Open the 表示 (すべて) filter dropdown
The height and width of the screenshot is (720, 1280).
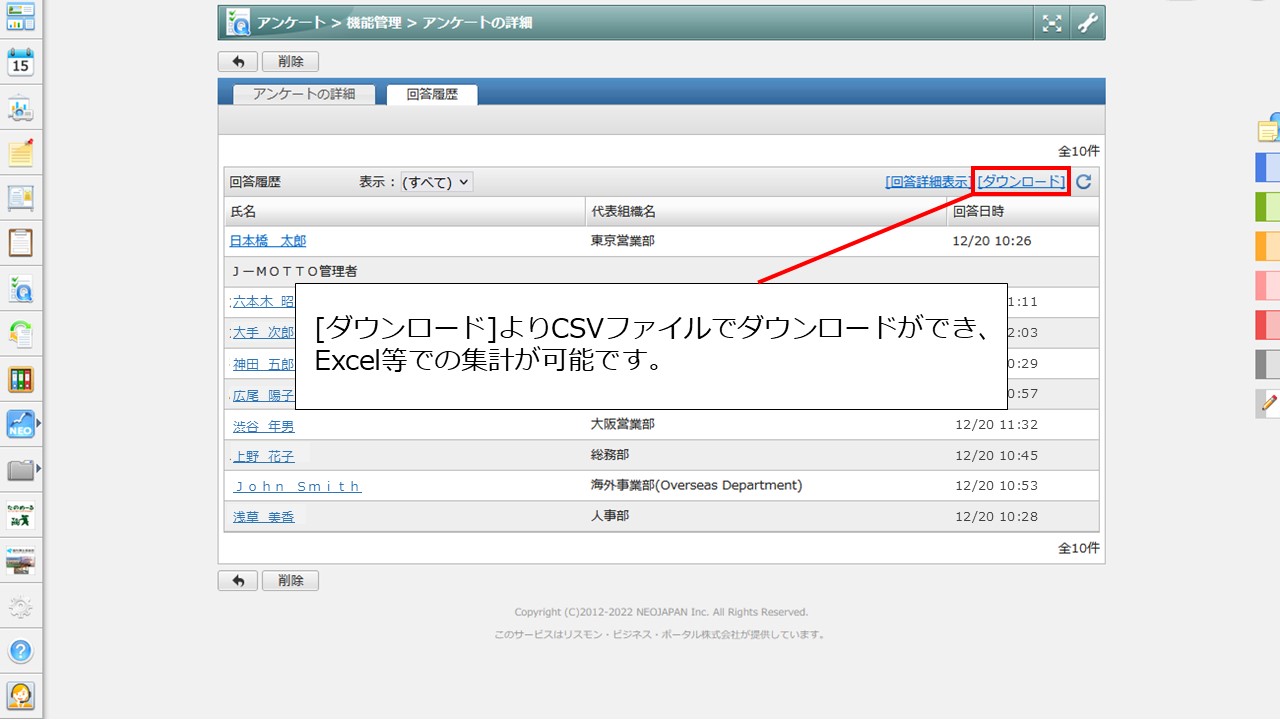[x=436, y=182]
